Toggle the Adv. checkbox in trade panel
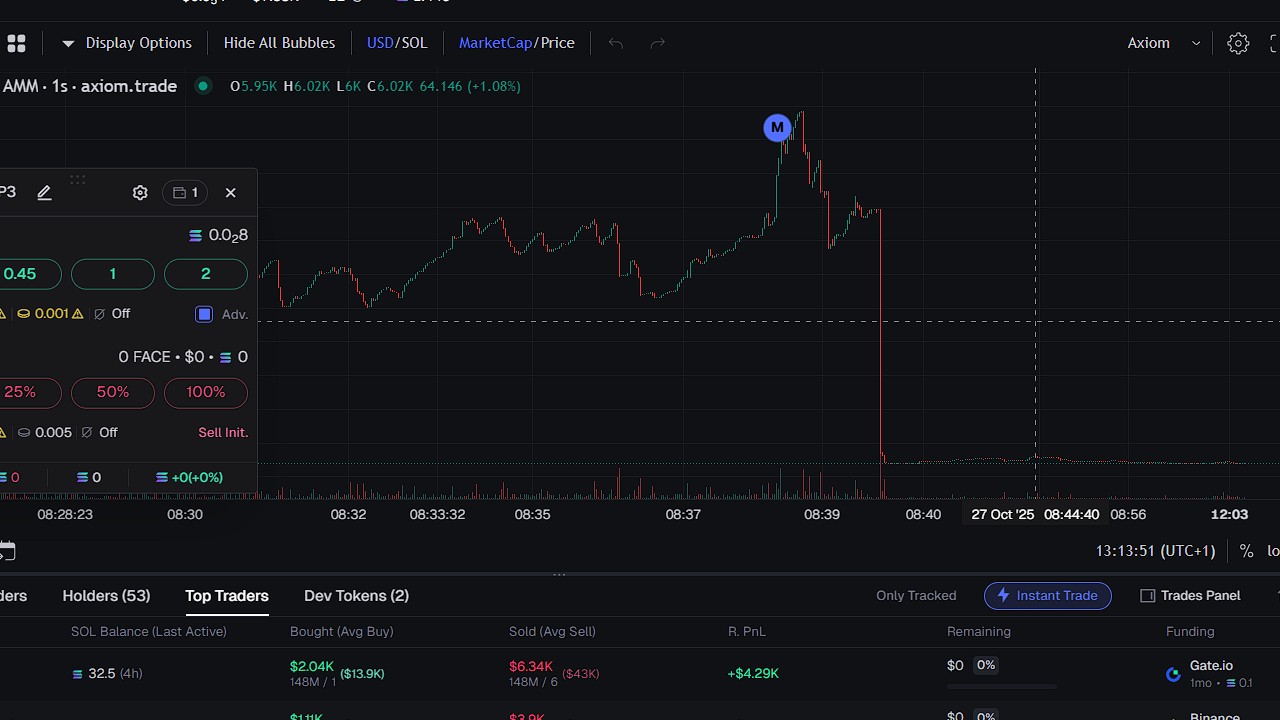Screen dimensions: 1280x720 204,314
